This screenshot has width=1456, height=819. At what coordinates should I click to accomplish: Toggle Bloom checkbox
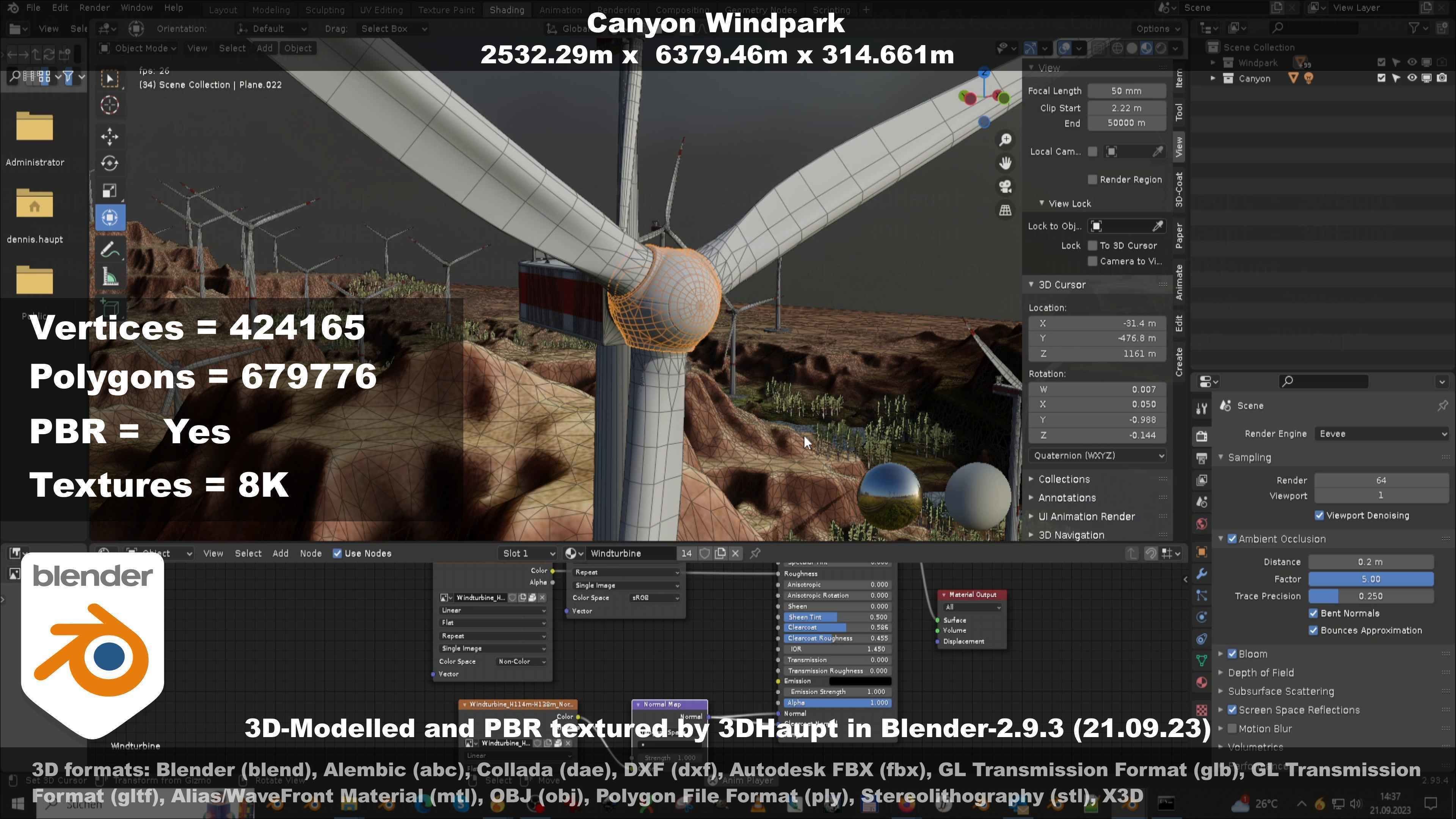[x=1232, y=654]
